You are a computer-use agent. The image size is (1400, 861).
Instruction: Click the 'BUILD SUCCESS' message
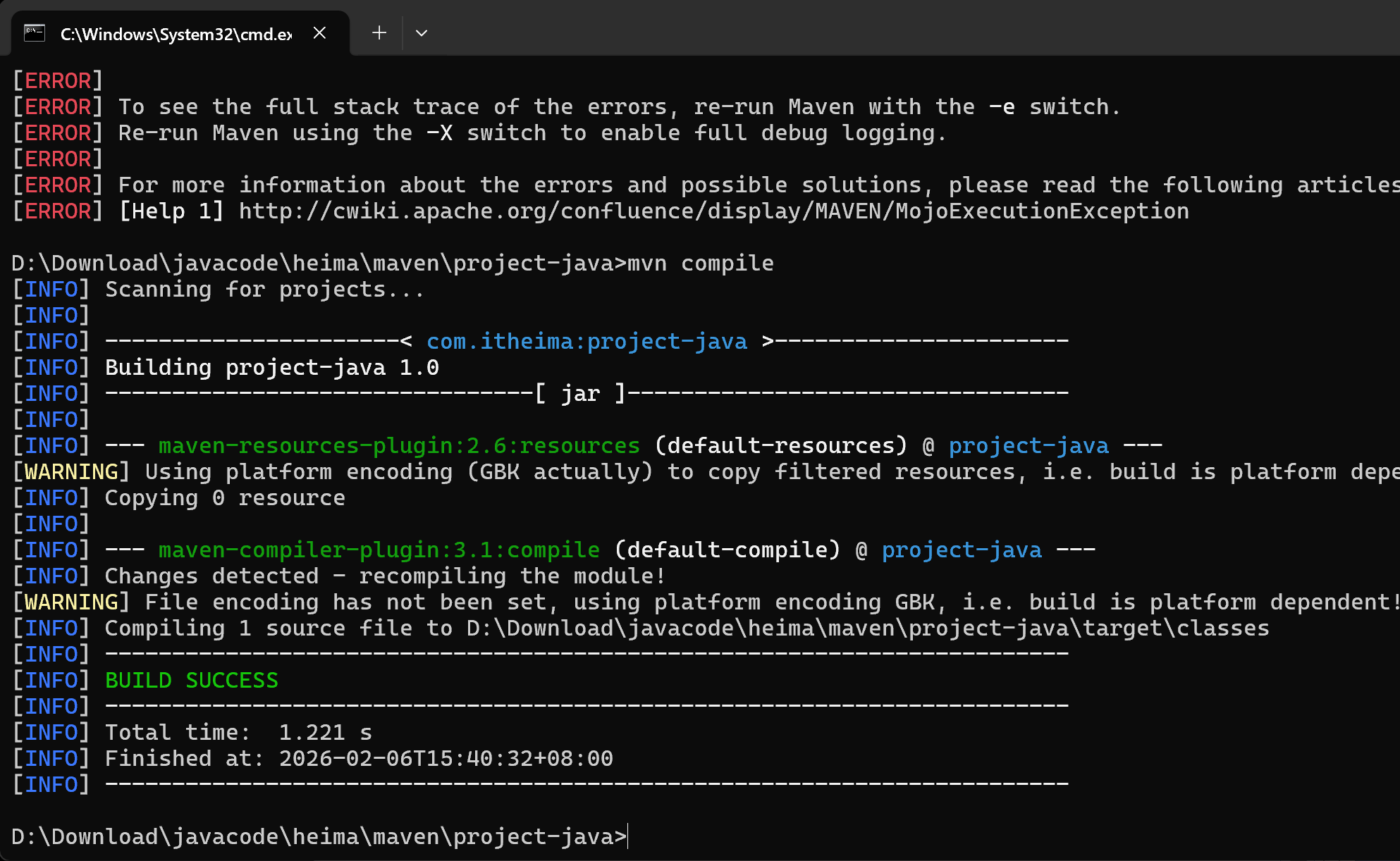click(x=192, y=681)
